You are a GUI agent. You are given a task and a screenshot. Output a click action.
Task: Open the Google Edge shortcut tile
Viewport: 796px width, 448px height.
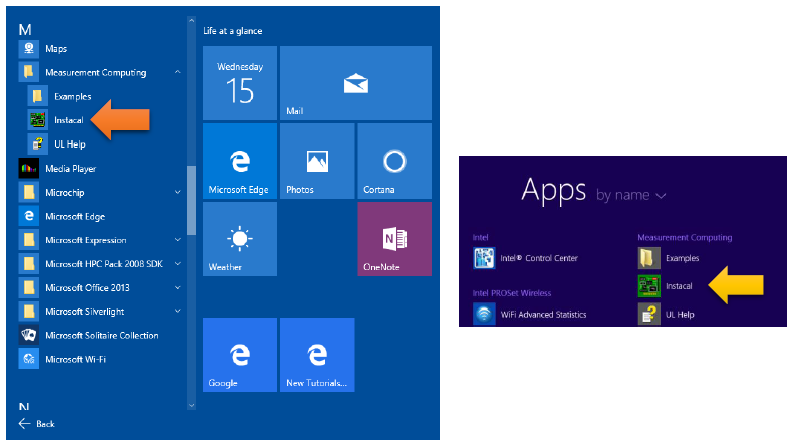pos(240,355)
